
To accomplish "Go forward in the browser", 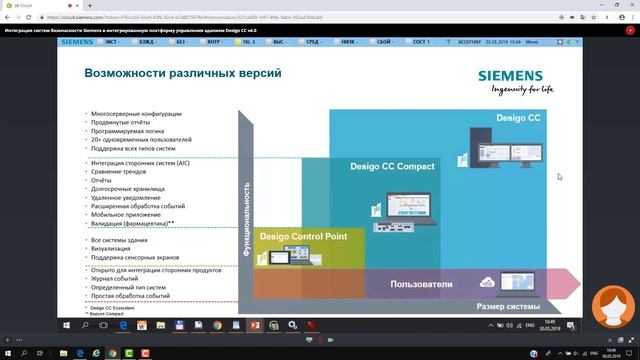I will (18, 18).
